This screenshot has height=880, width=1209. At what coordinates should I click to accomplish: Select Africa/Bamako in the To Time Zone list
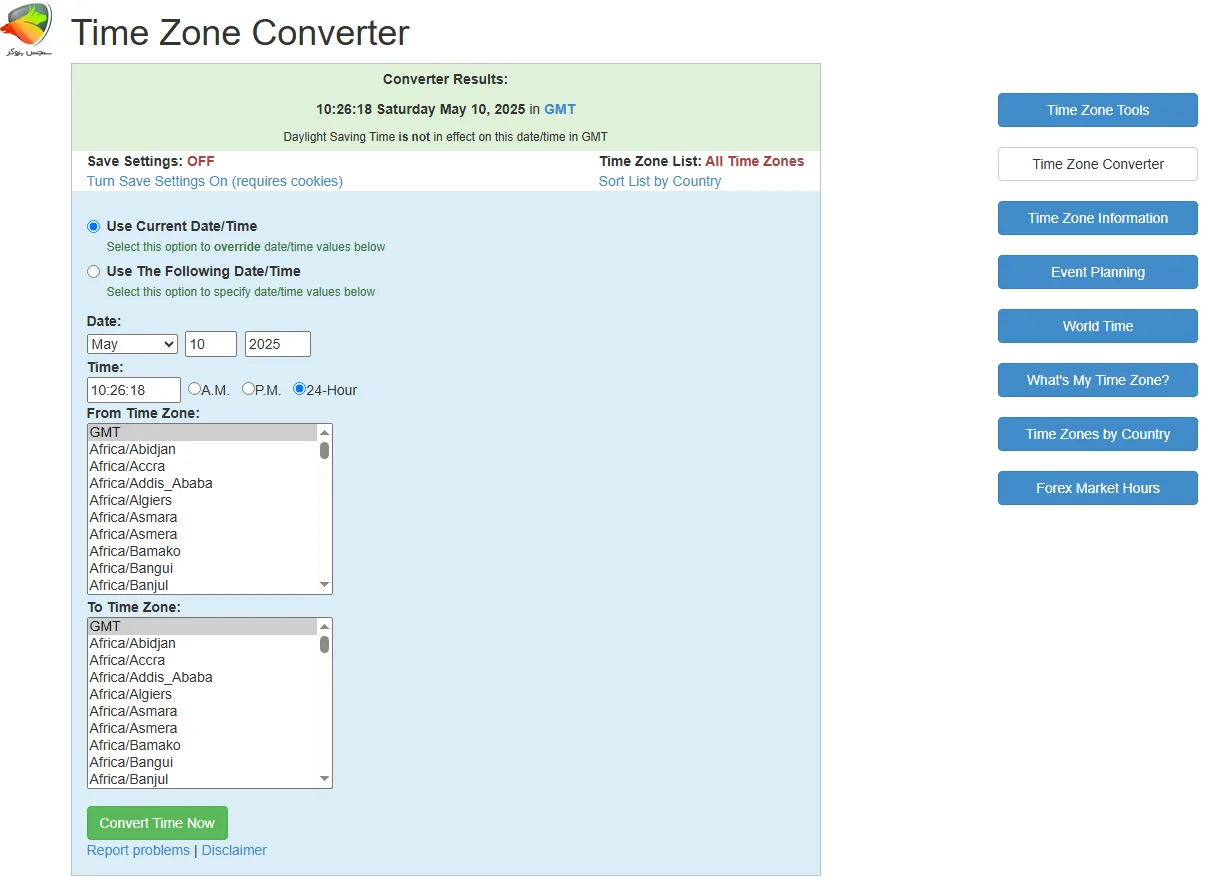point(135,745)
